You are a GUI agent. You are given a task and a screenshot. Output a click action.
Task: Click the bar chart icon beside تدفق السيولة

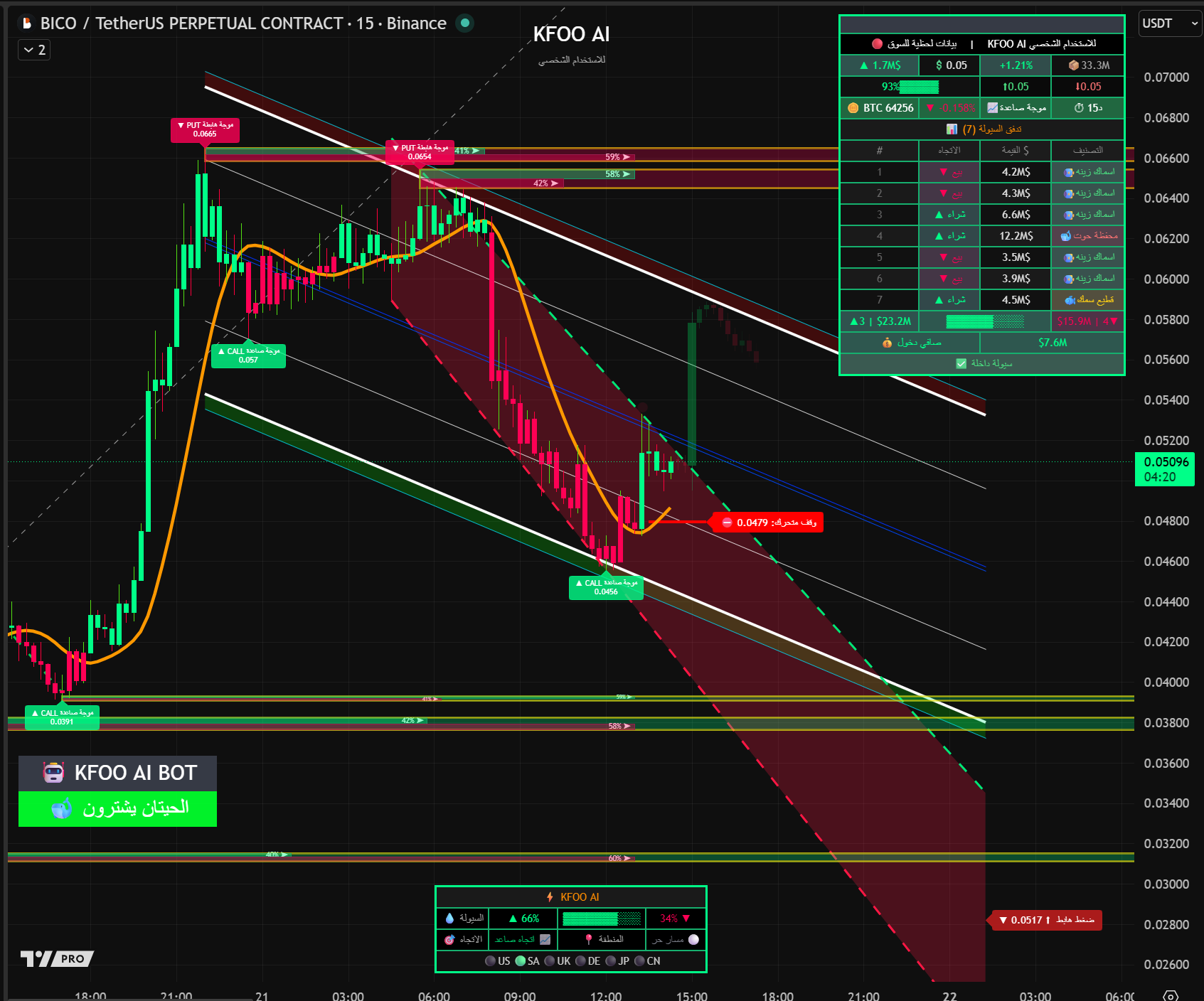pos(952,129)
